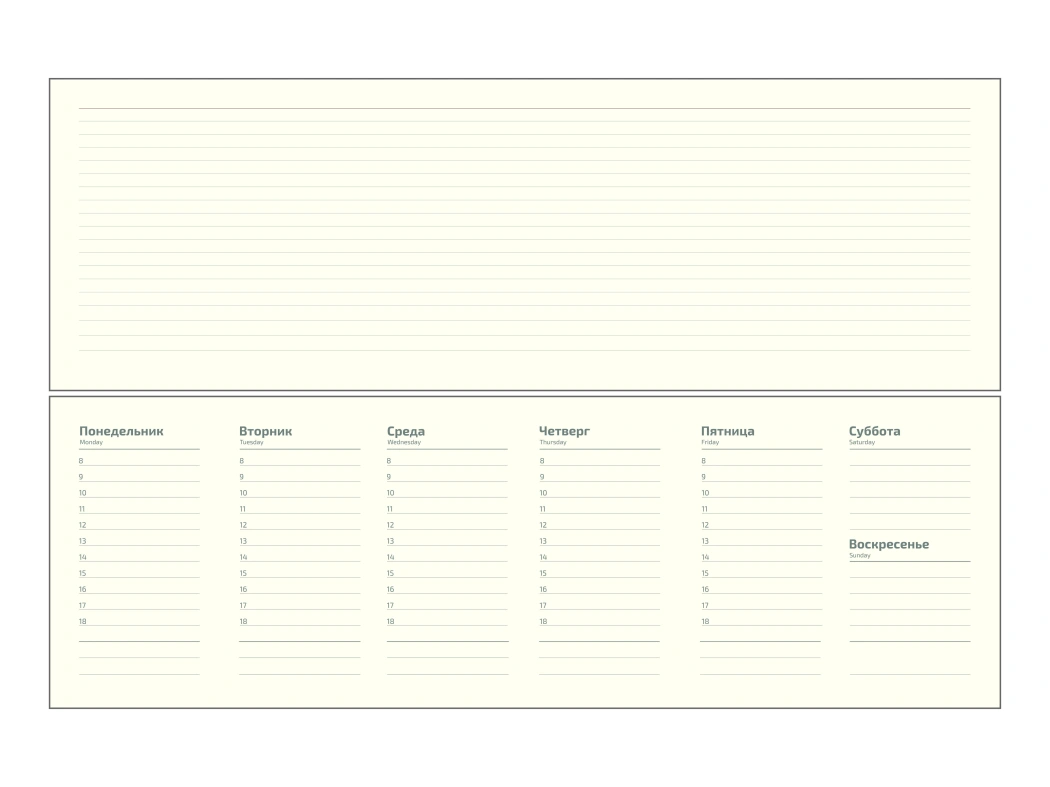This screenshot has height=787, width=1050.
Task: Click hour 13 under Среда
Action: point(390,541)
